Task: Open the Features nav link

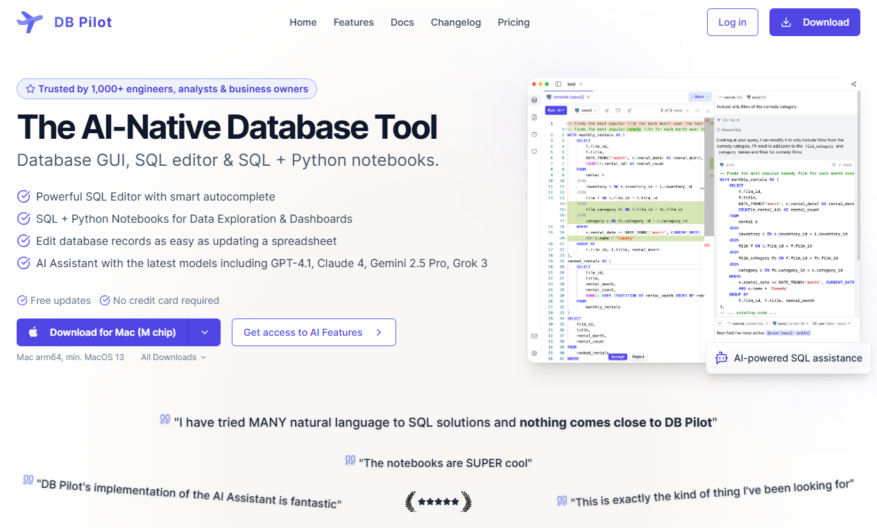Action: (x=353, y=22)
